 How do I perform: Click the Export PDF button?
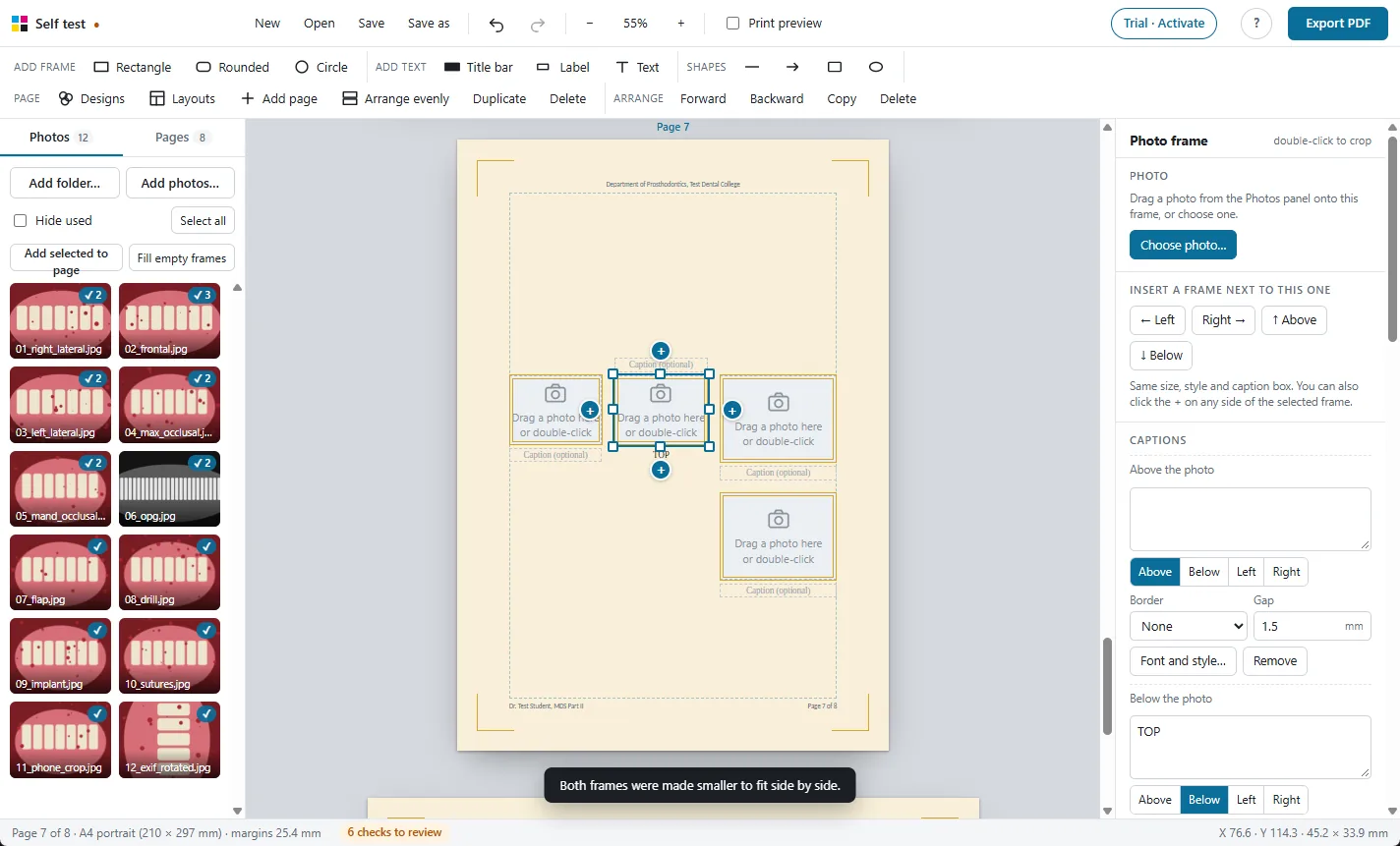[1338, 24]
